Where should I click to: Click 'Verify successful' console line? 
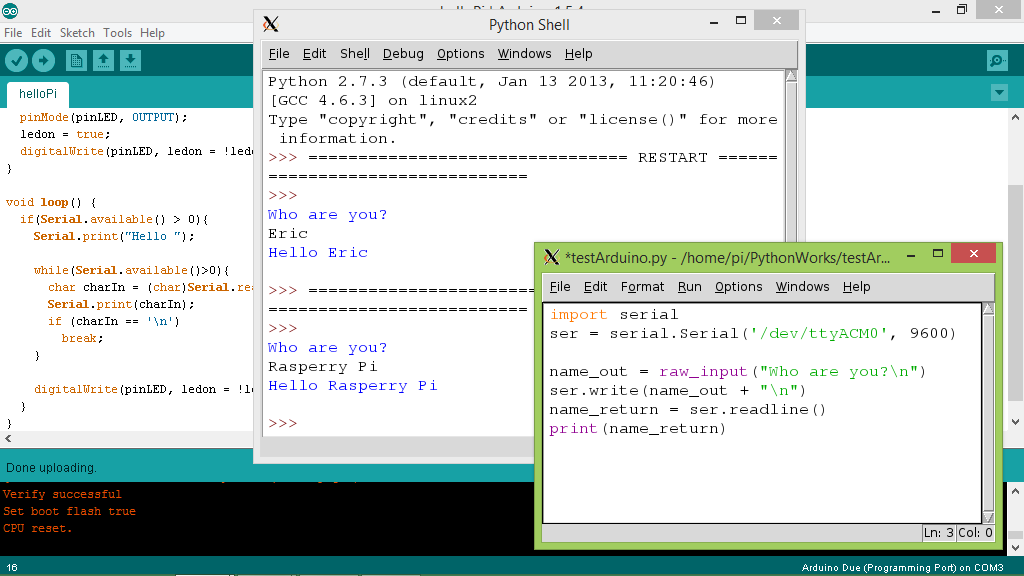click(62, 494)
